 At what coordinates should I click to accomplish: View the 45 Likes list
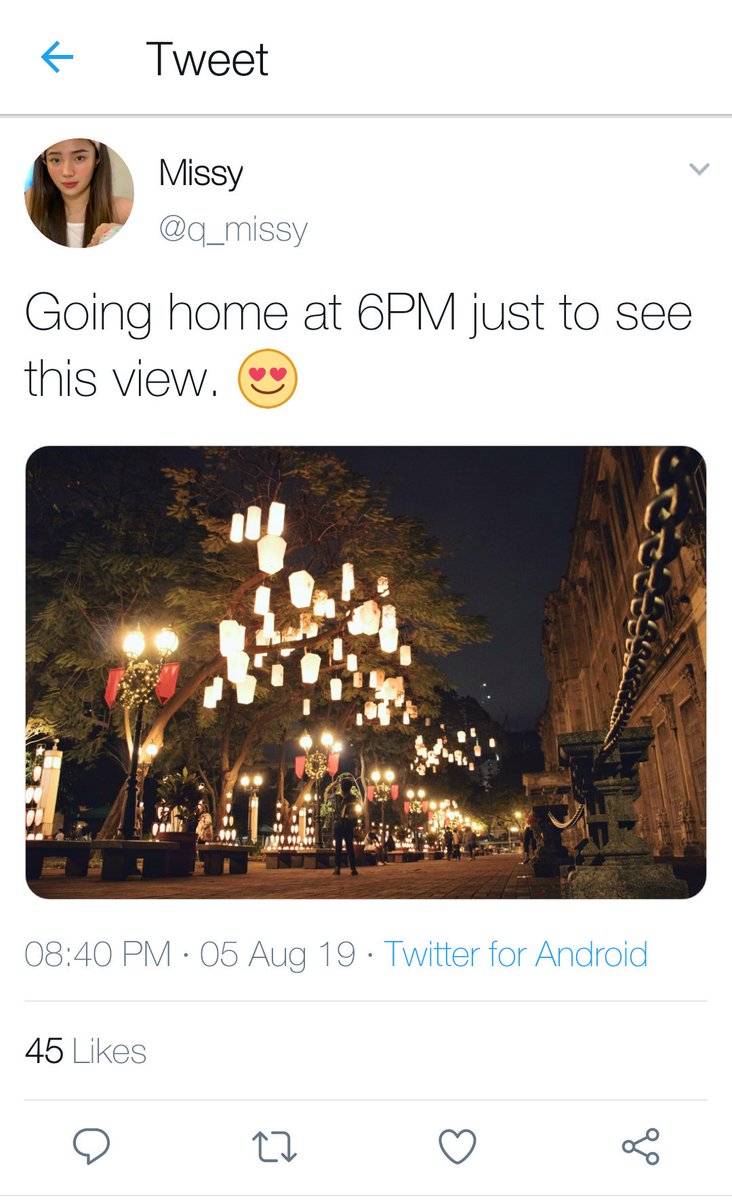86,1051
